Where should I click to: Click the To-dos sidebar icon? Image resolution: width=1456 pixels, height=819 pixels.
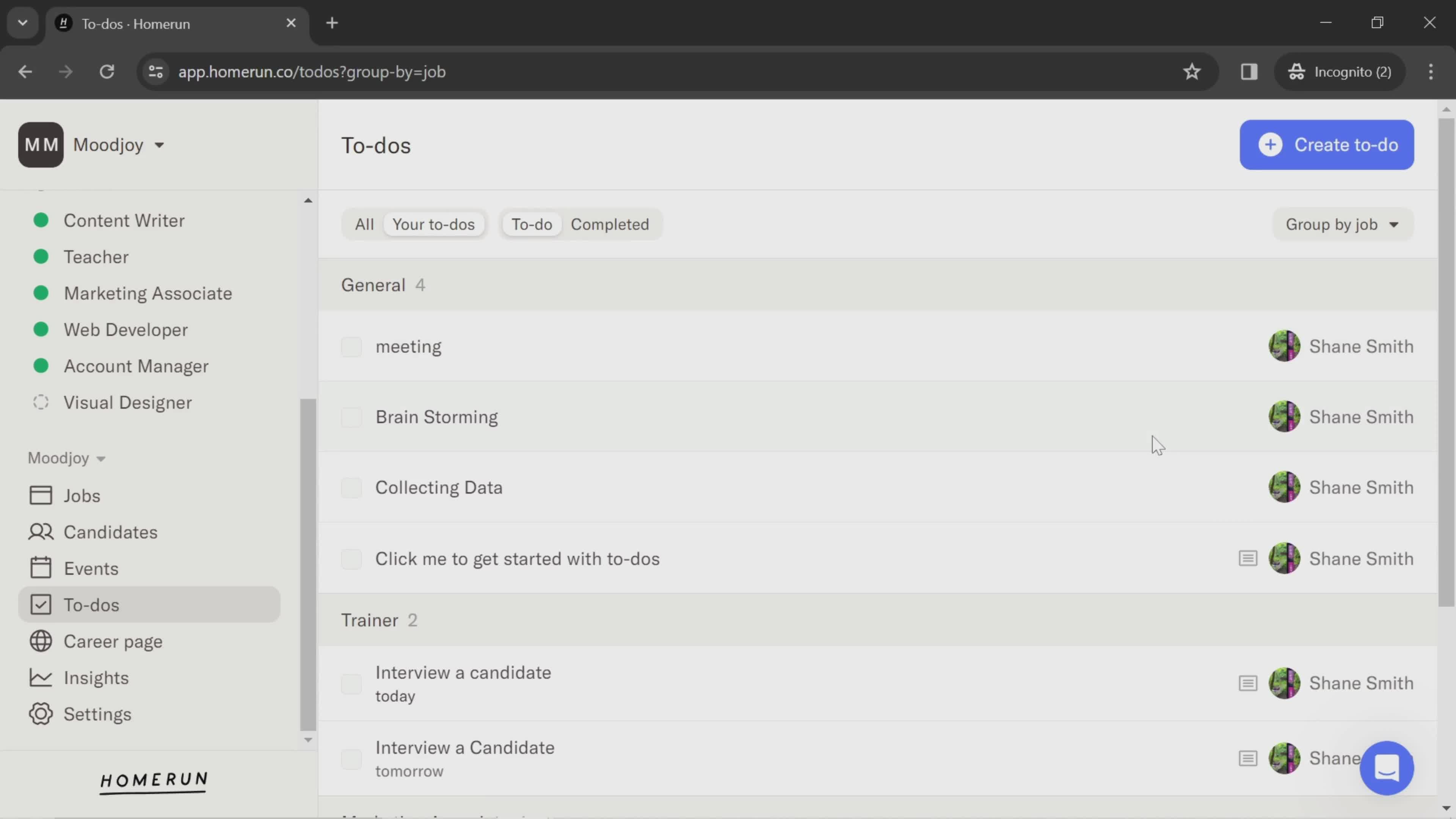pos(40,605)
